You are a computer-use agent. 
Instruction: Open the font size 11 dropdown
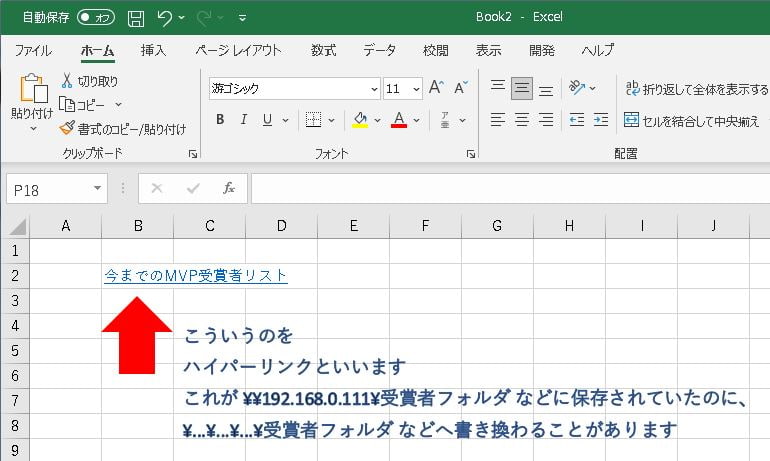[416, 89]
